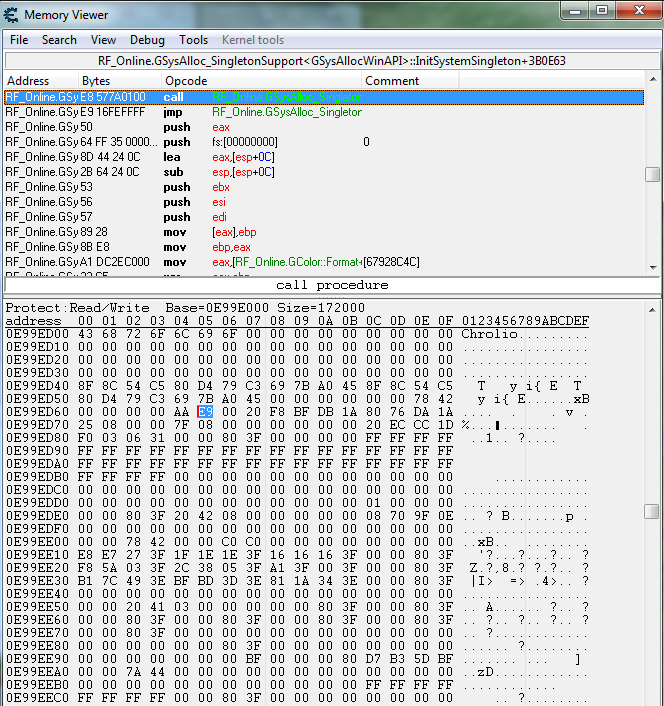Viewport: 664px width, 706px height.
Task: Click the disassembler scrollbar thumb
Action: pyautogui.click(x=653, y=174)
